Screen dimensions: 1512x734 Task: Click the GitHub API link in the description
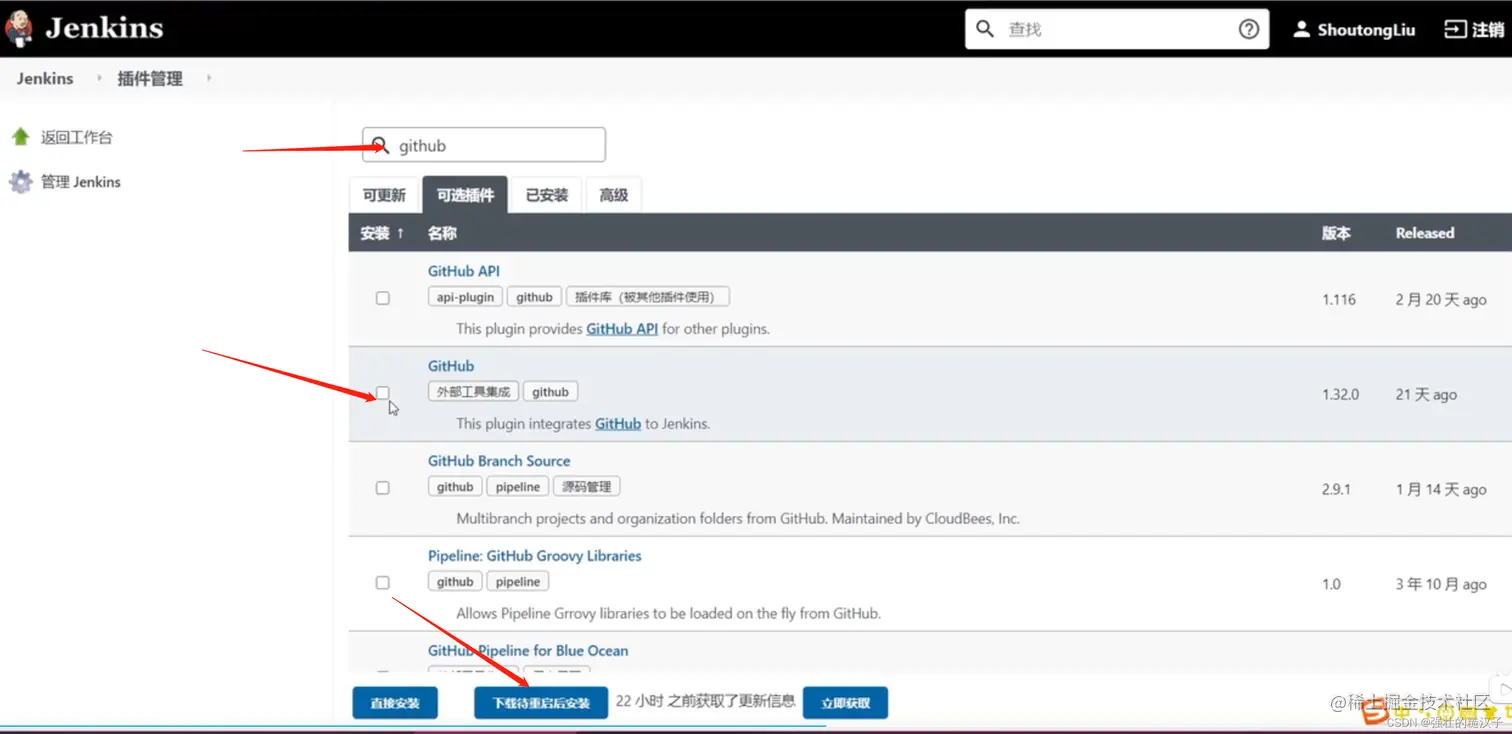(x=622, y=329)
